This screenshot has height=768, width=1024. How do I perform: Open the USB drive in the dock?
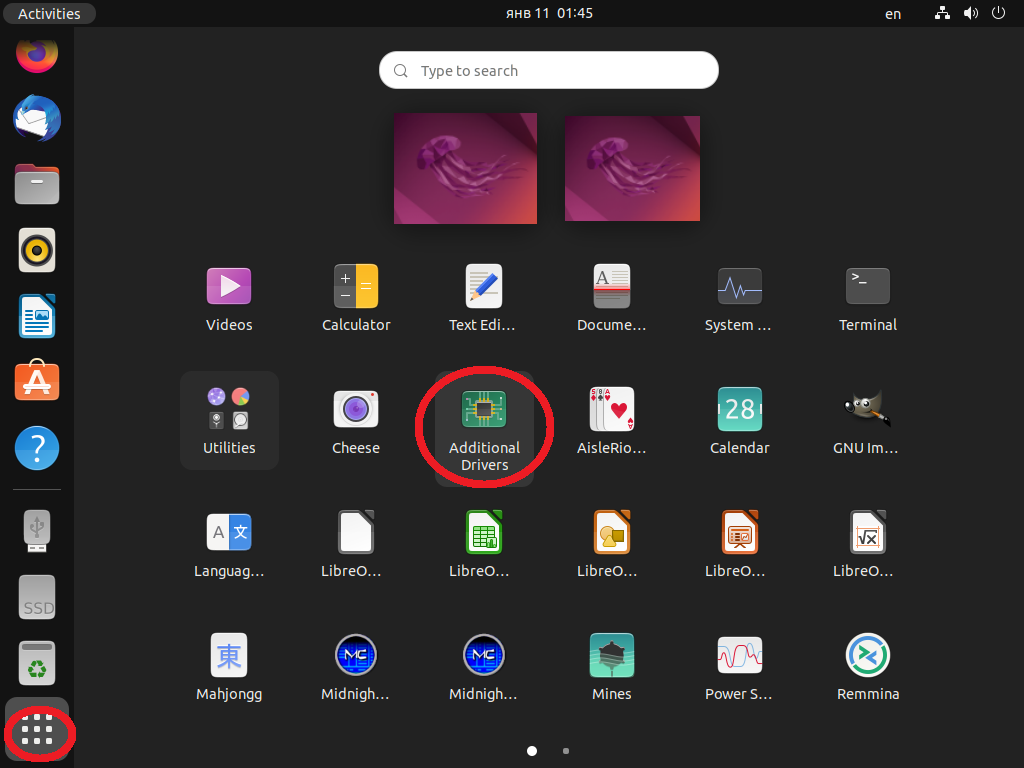coord(37,530)
